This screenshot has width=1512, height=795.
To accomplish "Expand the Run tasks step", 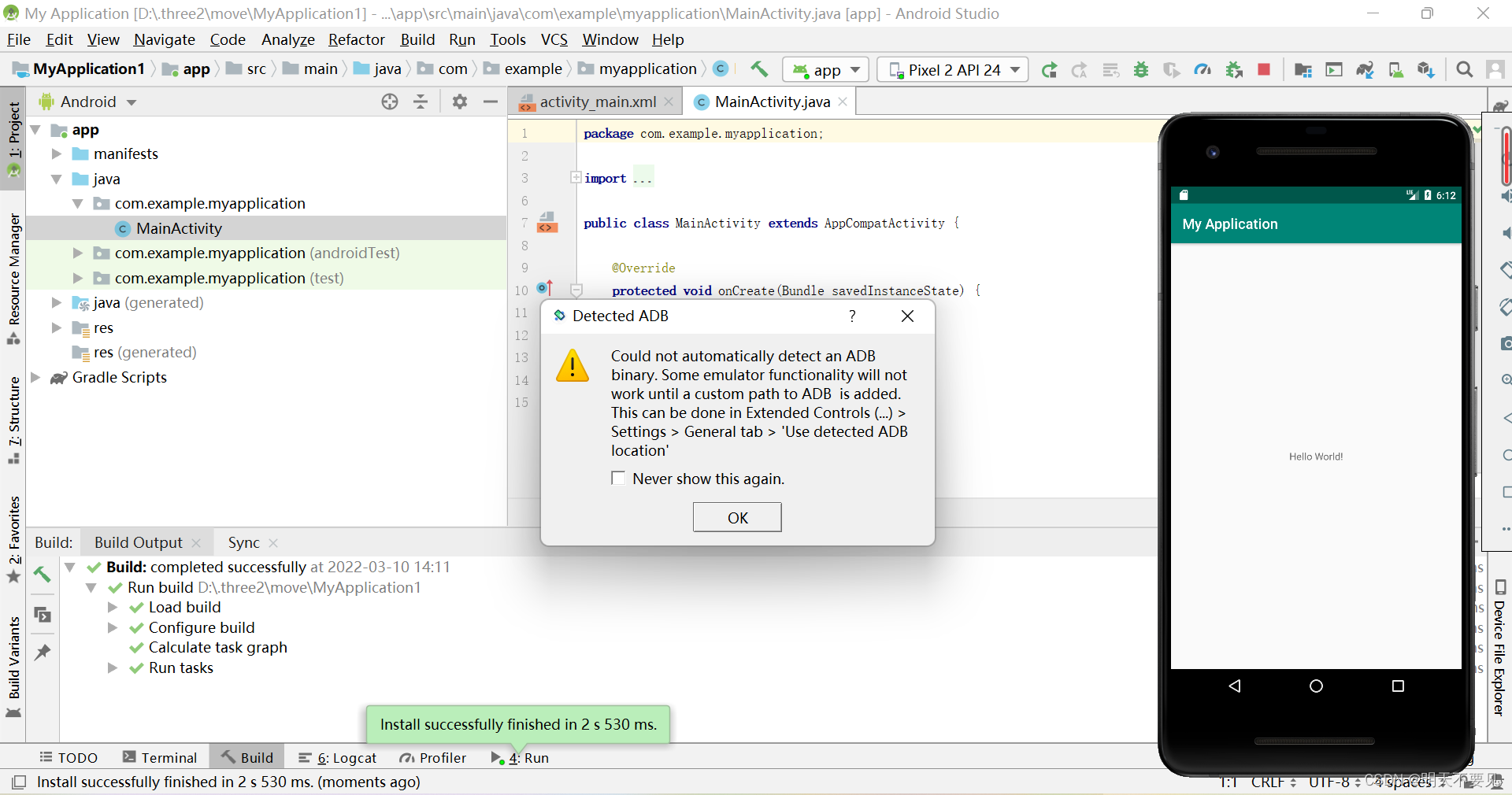I will [113, 668].
